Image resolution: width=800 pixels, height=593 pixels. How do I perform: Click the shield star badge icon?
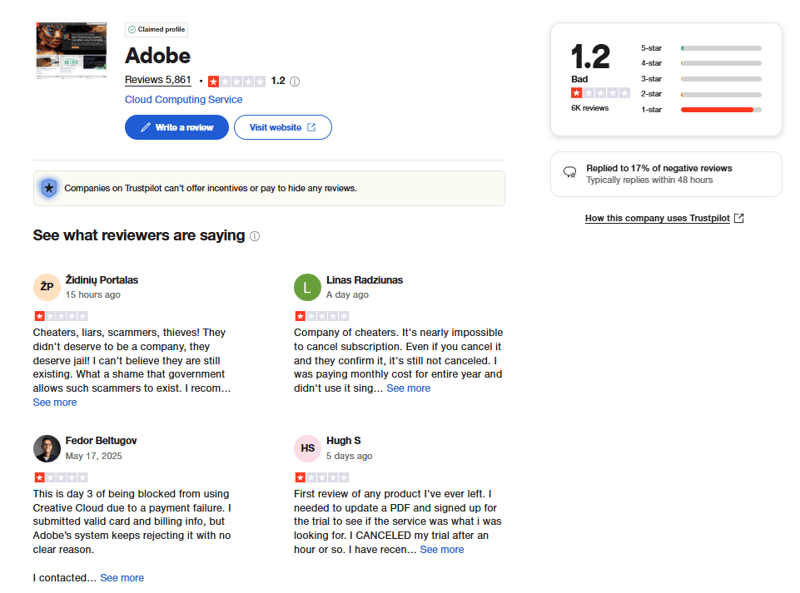pyautogui.click(x=48, y=188)
